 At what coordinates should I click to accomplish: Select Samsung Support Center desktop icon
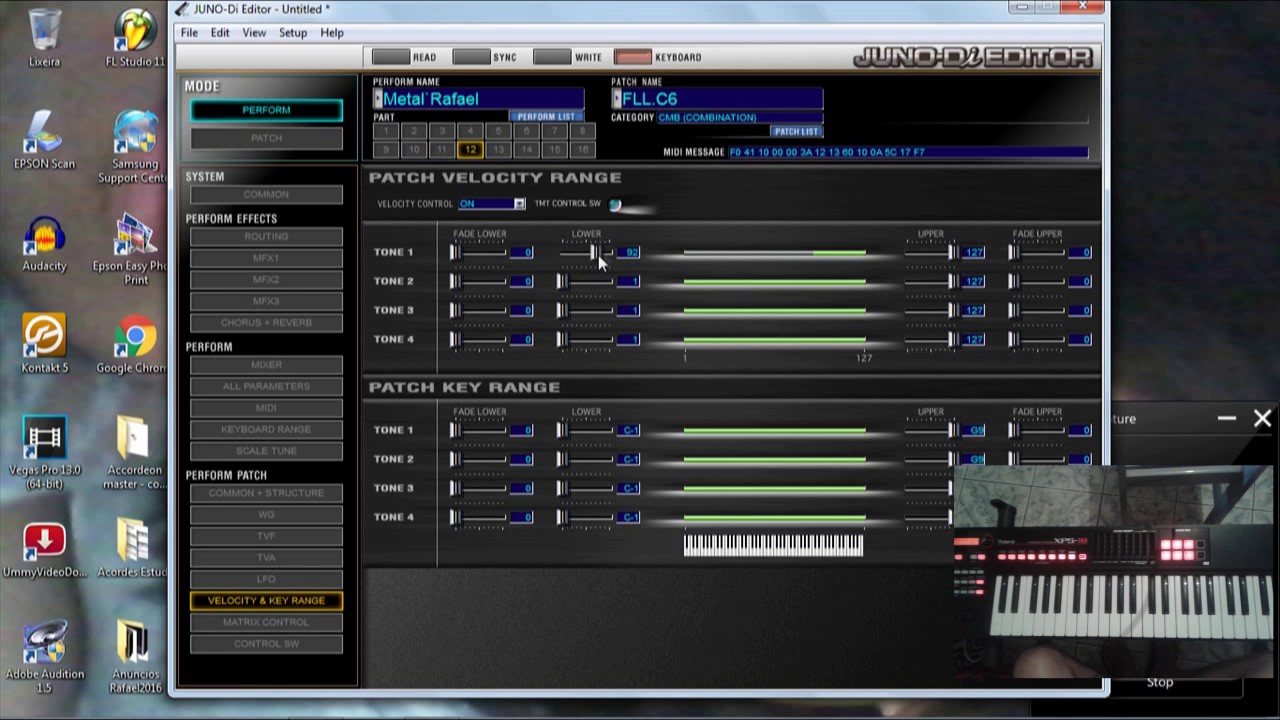(135, 147)
